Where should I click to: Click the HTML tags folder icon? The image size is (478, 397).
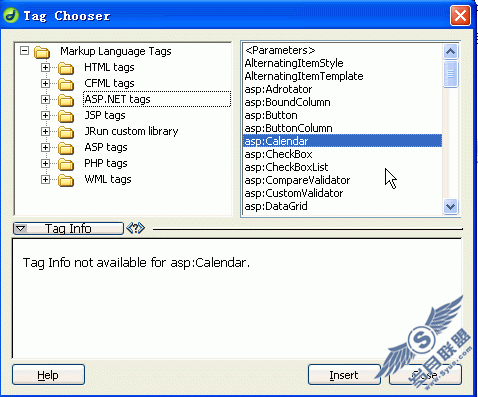point(66,68)
